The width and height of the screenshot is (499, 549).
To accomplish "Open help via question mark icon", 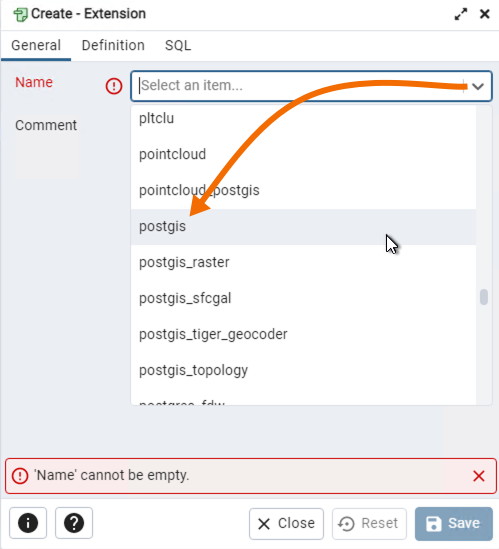I will (x=74, y=523).
